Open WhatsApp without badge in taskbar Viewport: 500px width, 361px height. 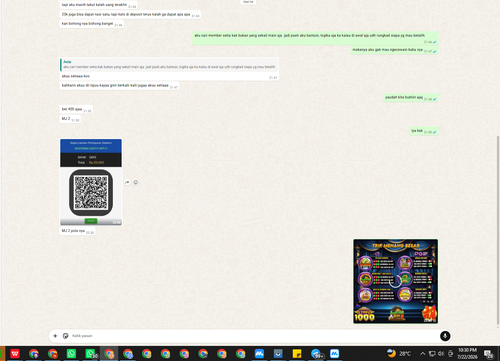click(x=71, y=353)
